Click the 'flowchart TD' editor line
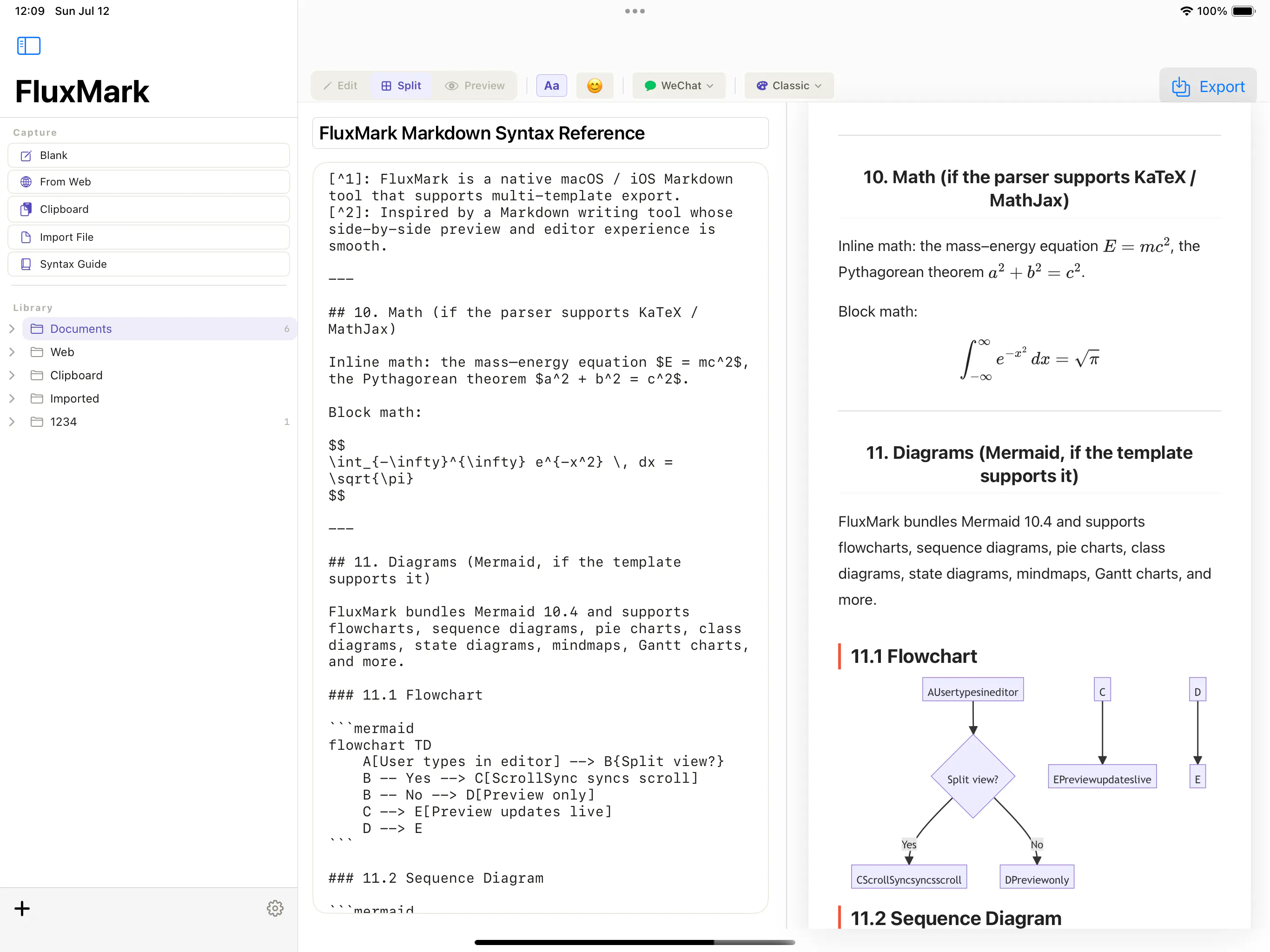Viewport: 1270px width, 952px height. click(379, 745)
